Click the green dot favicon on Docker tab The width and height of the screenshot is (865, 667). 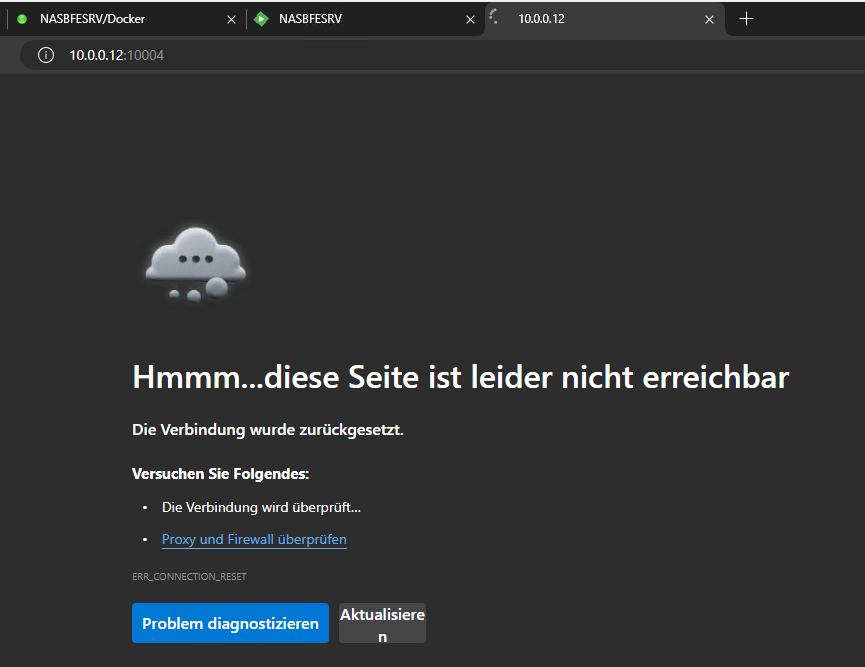[22, 19]
